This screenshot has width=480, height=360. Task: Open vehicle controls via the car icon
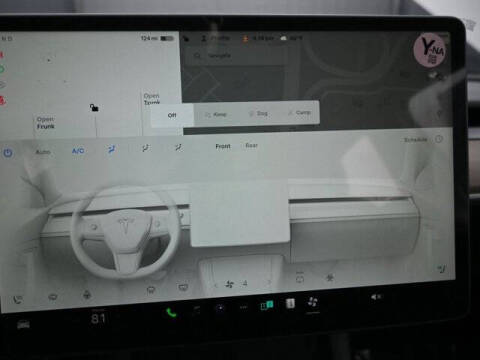tap(23, 324)
